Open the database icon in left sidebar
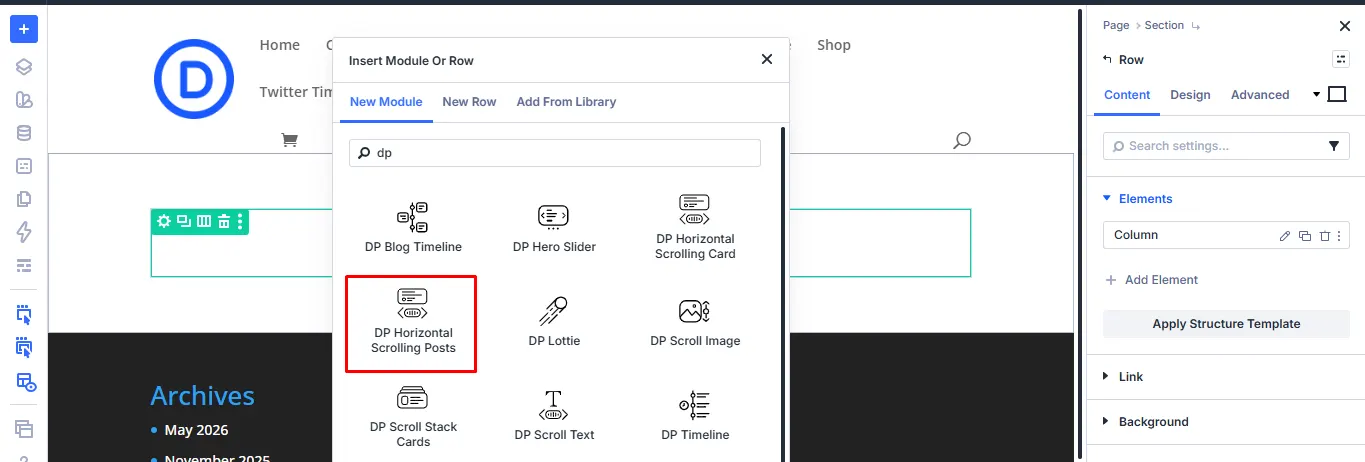Screen dimensions: 1365x462 click(x=24, y=133)
